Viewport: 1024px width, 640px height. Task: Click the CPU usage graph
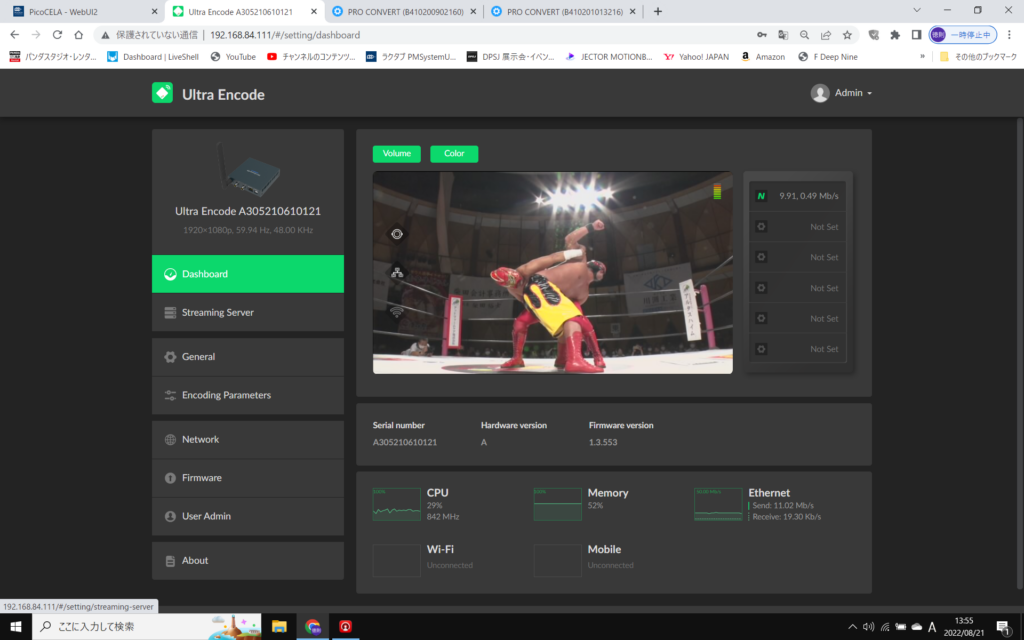pos(396,504)
